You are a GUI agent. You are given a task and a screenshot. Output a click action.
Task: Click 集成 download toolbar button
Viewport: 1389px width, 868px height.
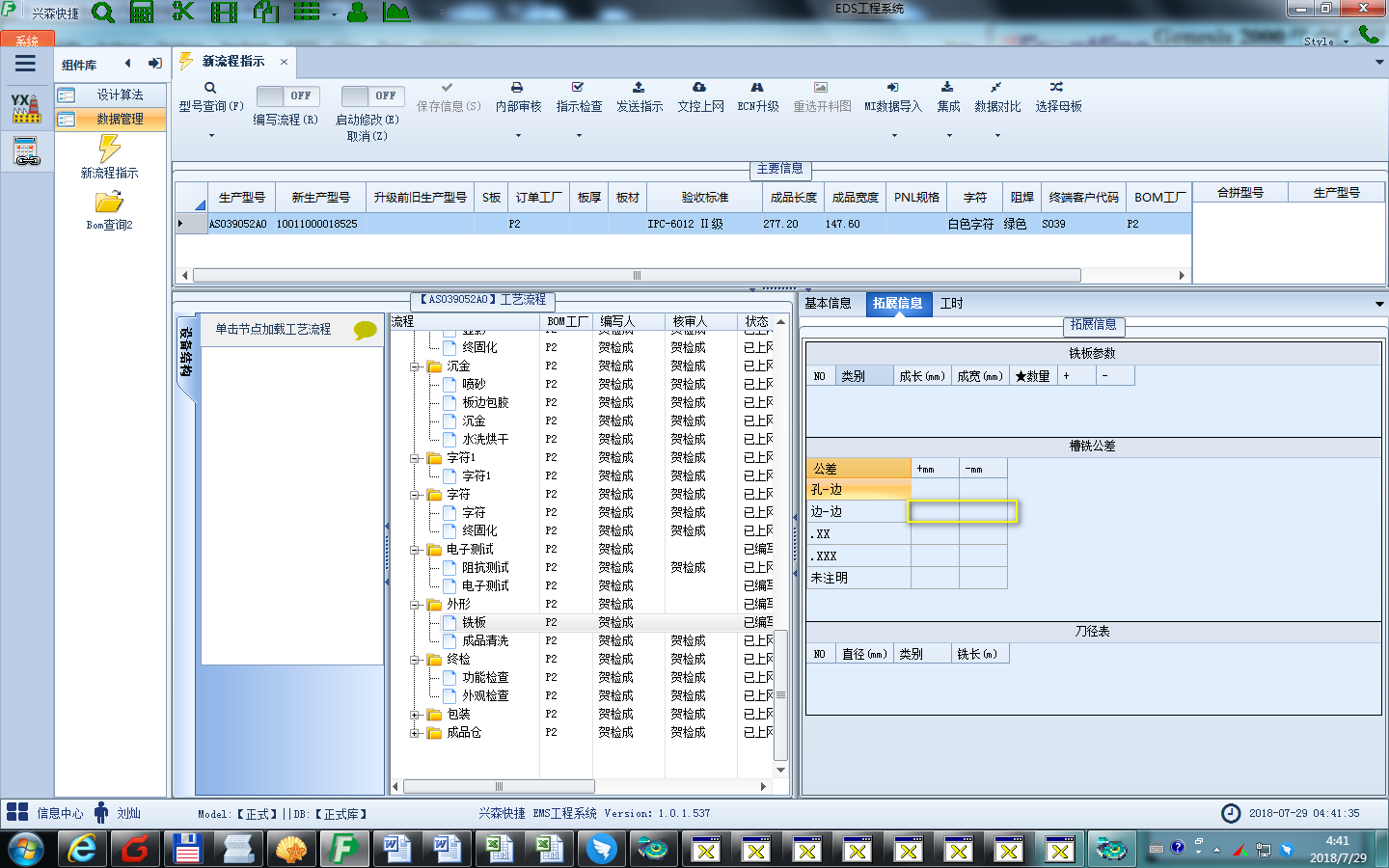948,98
